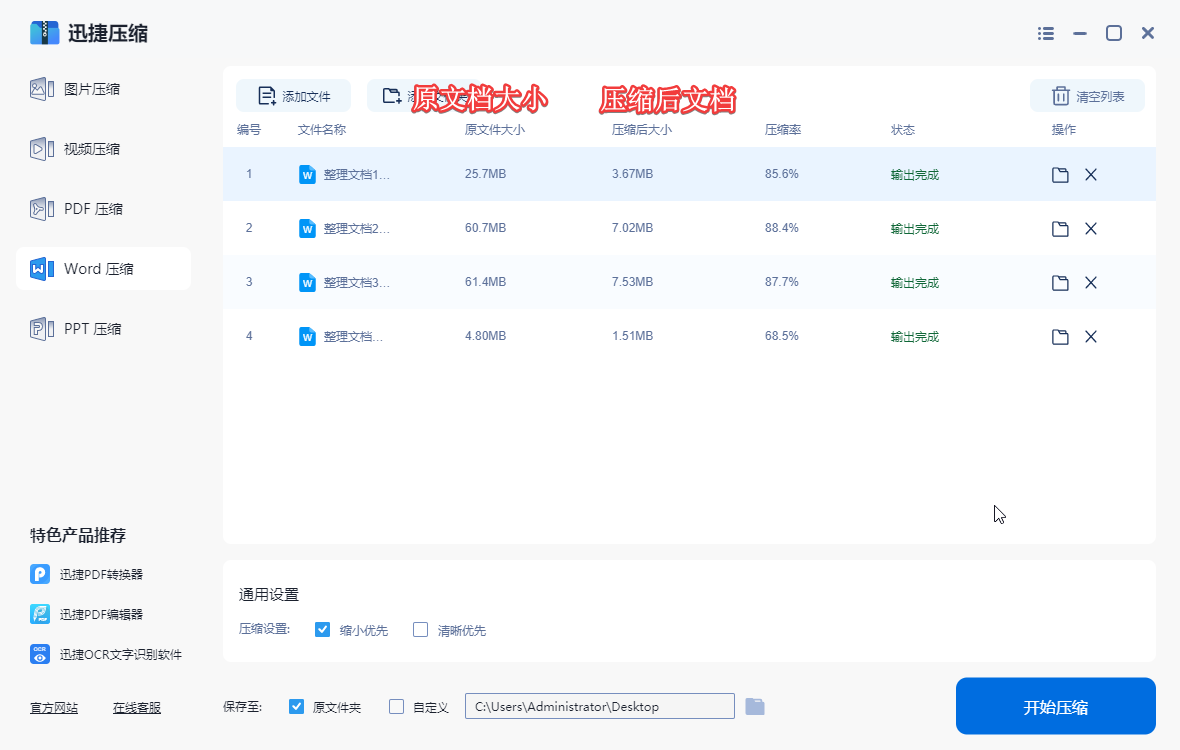The height and width of the screenshot is (750, 1180).
Task: Click the save path input field
Action: pos(600,706)
